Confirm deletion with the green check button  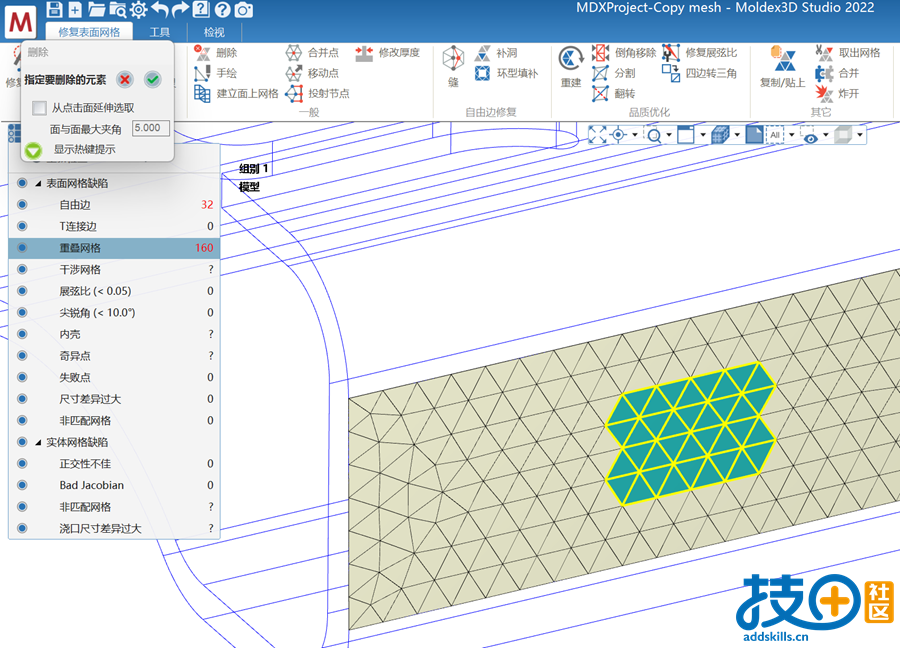pos(153,79)
